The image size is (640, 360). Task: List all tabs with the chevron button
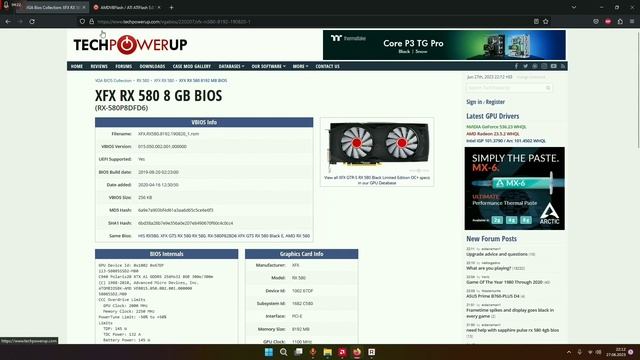574,7
